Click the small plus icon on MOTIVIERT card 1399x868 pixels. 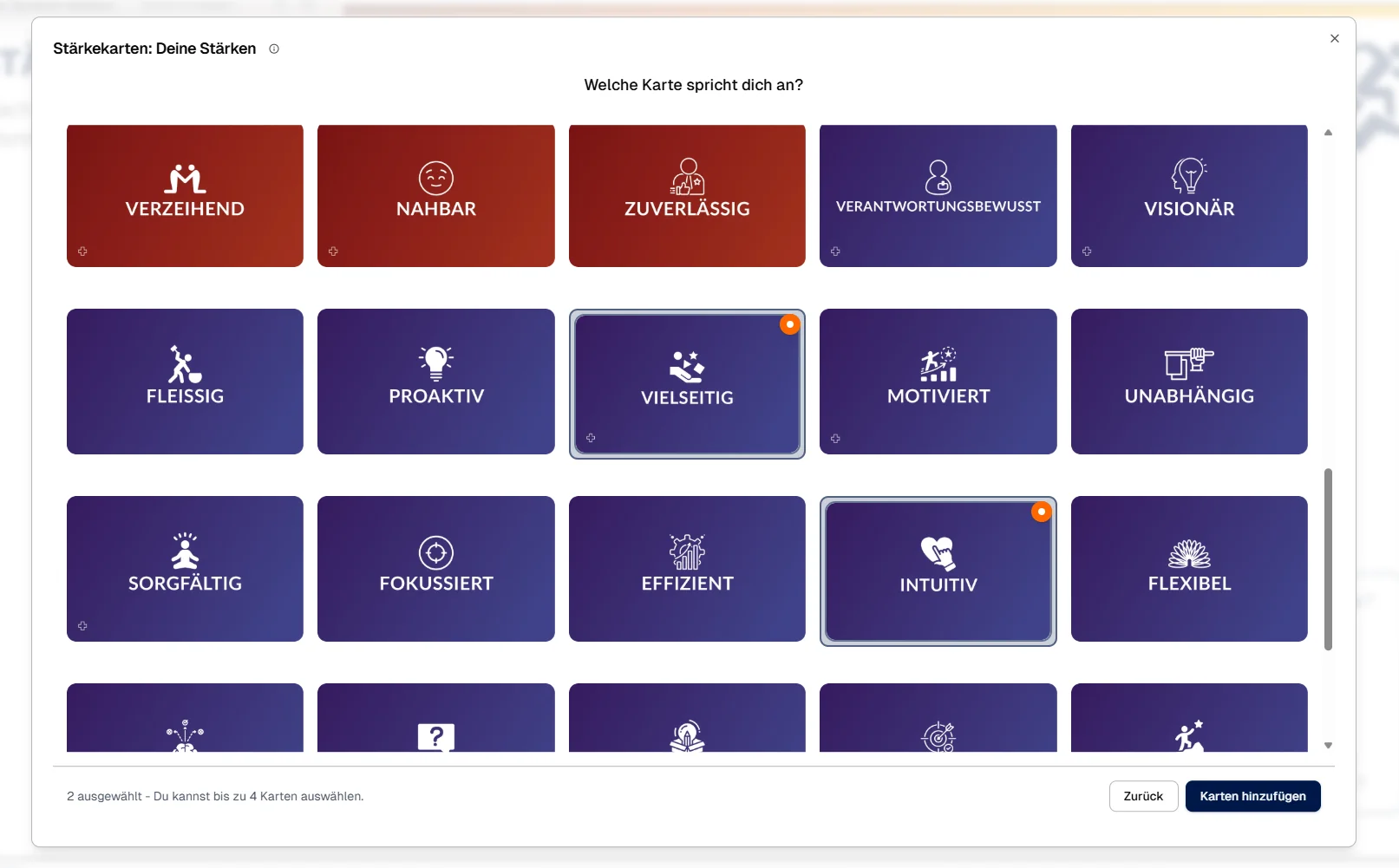835,439
